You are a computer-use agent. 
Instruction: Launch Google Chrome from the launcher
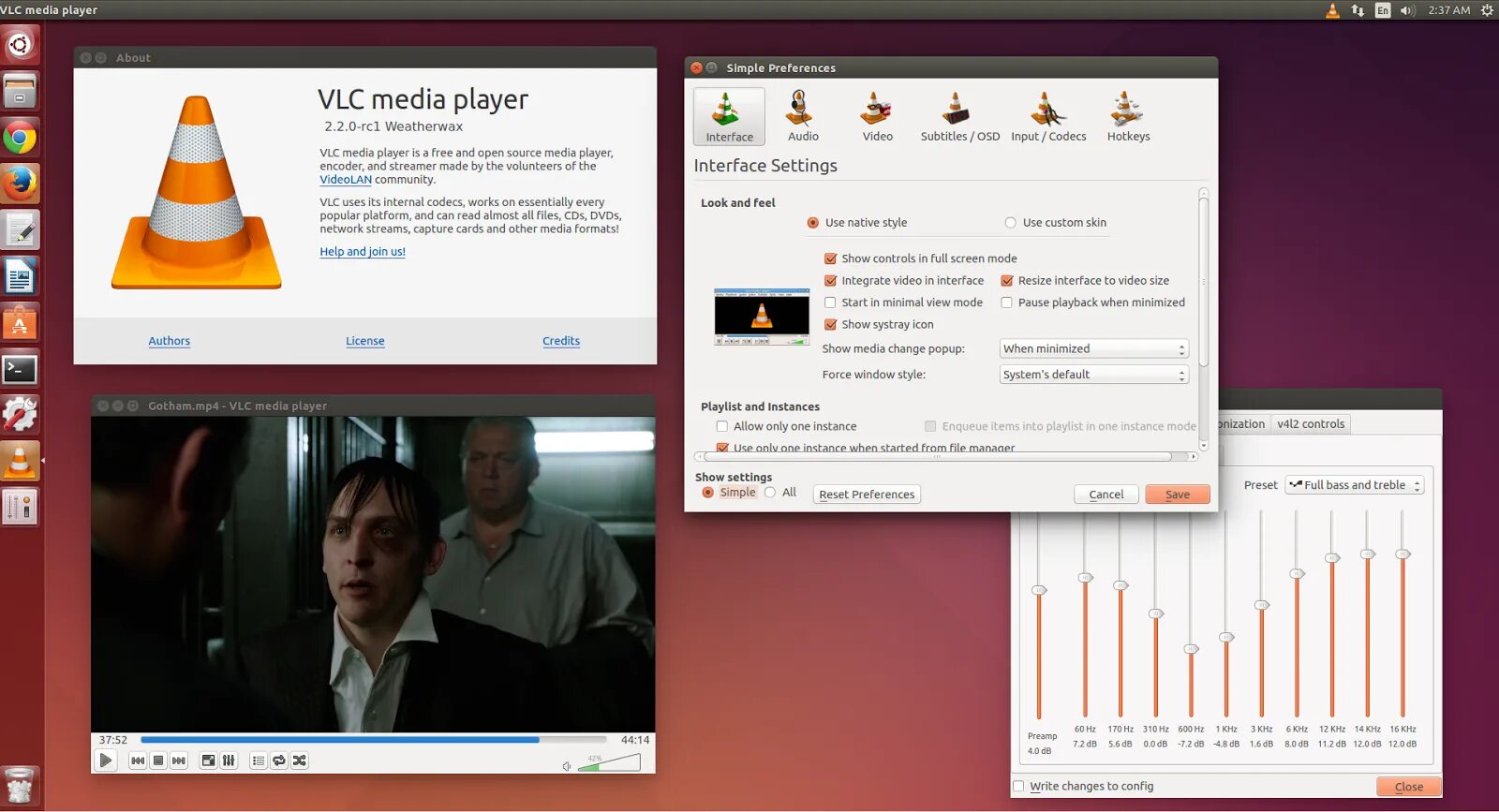pyautogui.click(x=20, y=138)
